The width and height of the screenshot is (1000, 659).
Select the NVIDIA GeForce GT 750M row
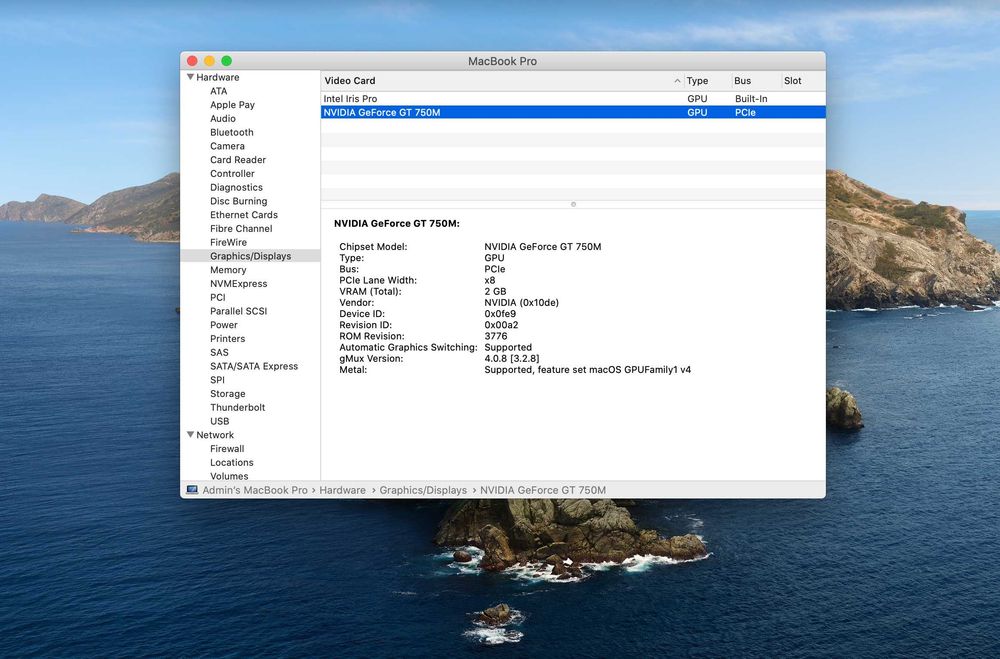[573, 112]
